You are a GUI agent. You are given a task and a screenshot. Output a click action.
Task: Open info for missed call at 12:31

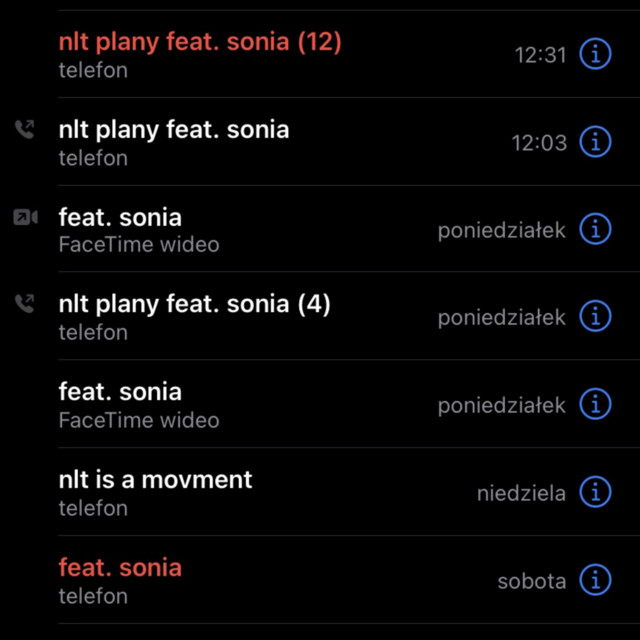tap(595, 55)
